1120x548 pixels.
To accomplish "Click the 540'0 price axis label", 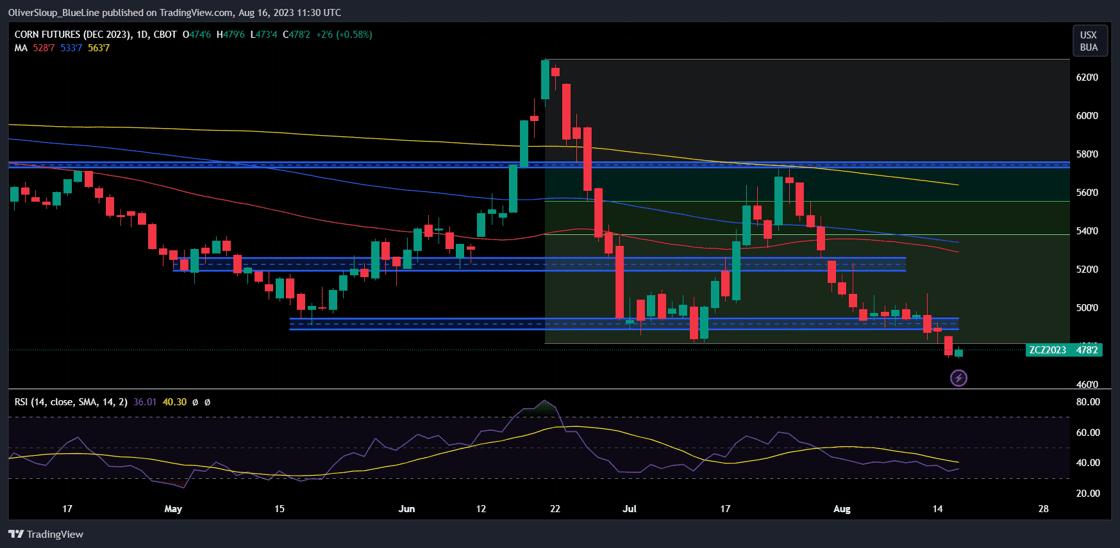I will 1086,231.
